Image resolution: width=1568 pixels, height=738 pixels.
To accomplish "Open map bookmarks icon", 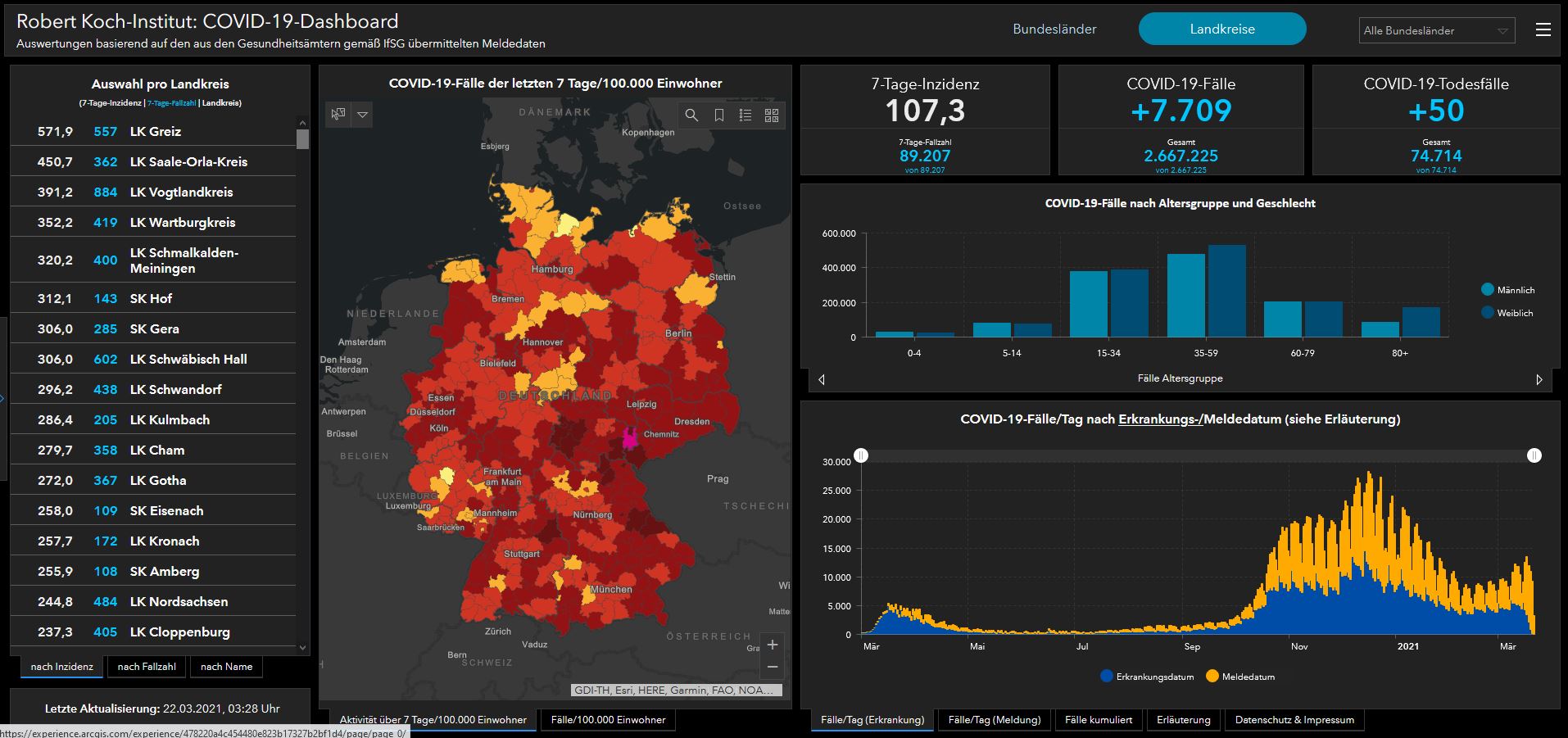I will pyautogui.click(x=718, y=115).
